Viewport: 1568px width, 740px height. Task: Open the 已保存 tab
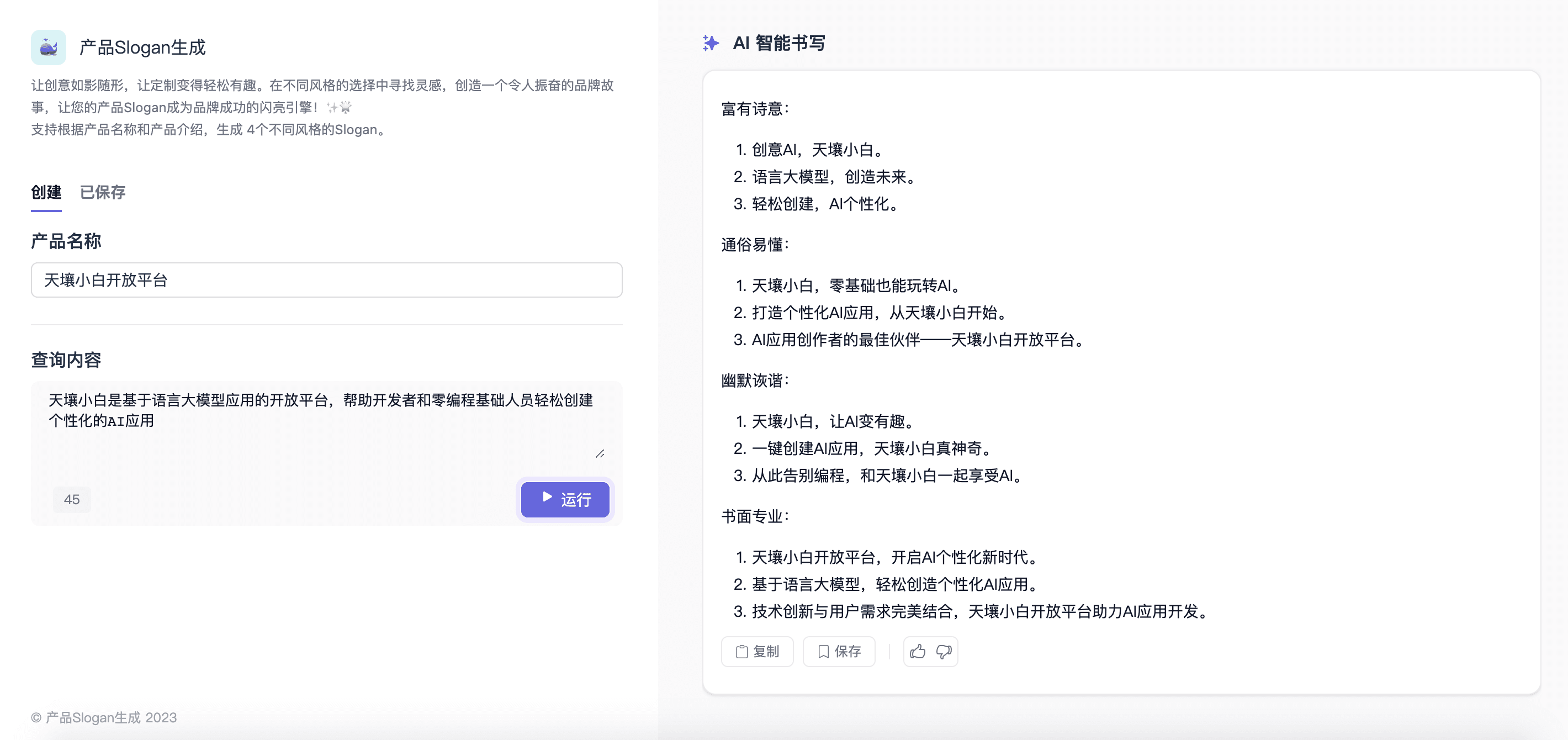click(x=102, y=193)
